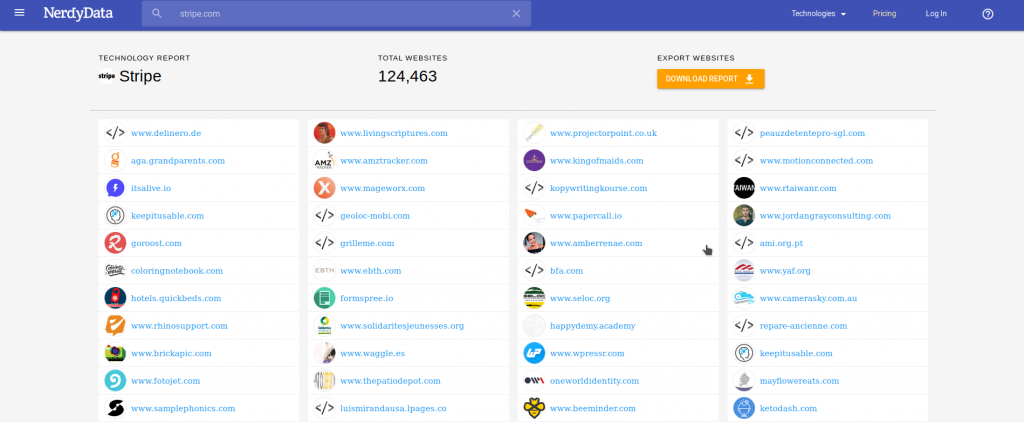Click the search magnifier icon
1024x422 pixels.
(x=157, y=13)
